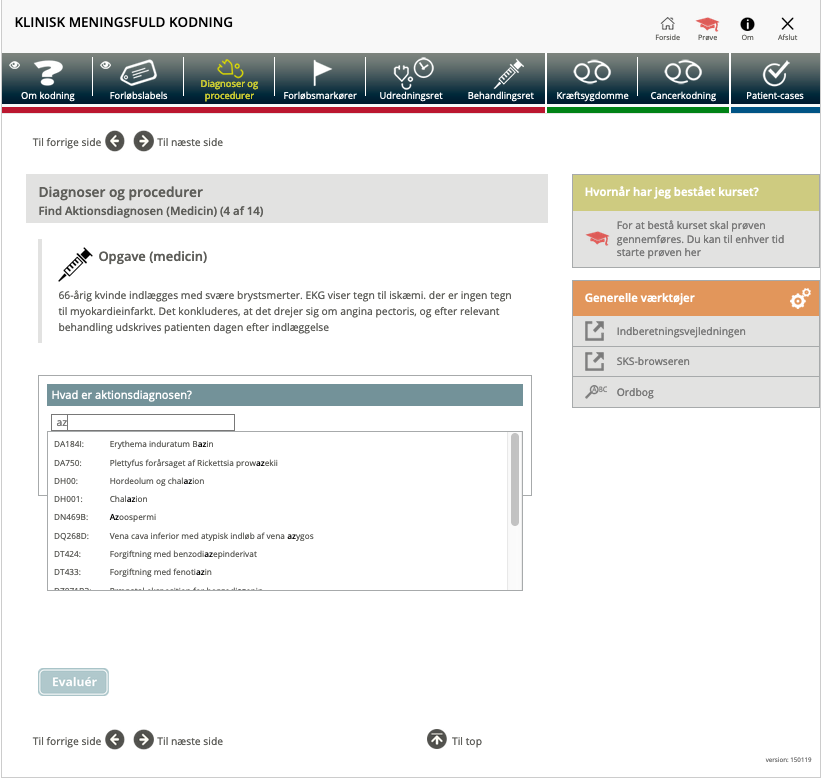Click the eye icon on Forløbslabels

106,65
